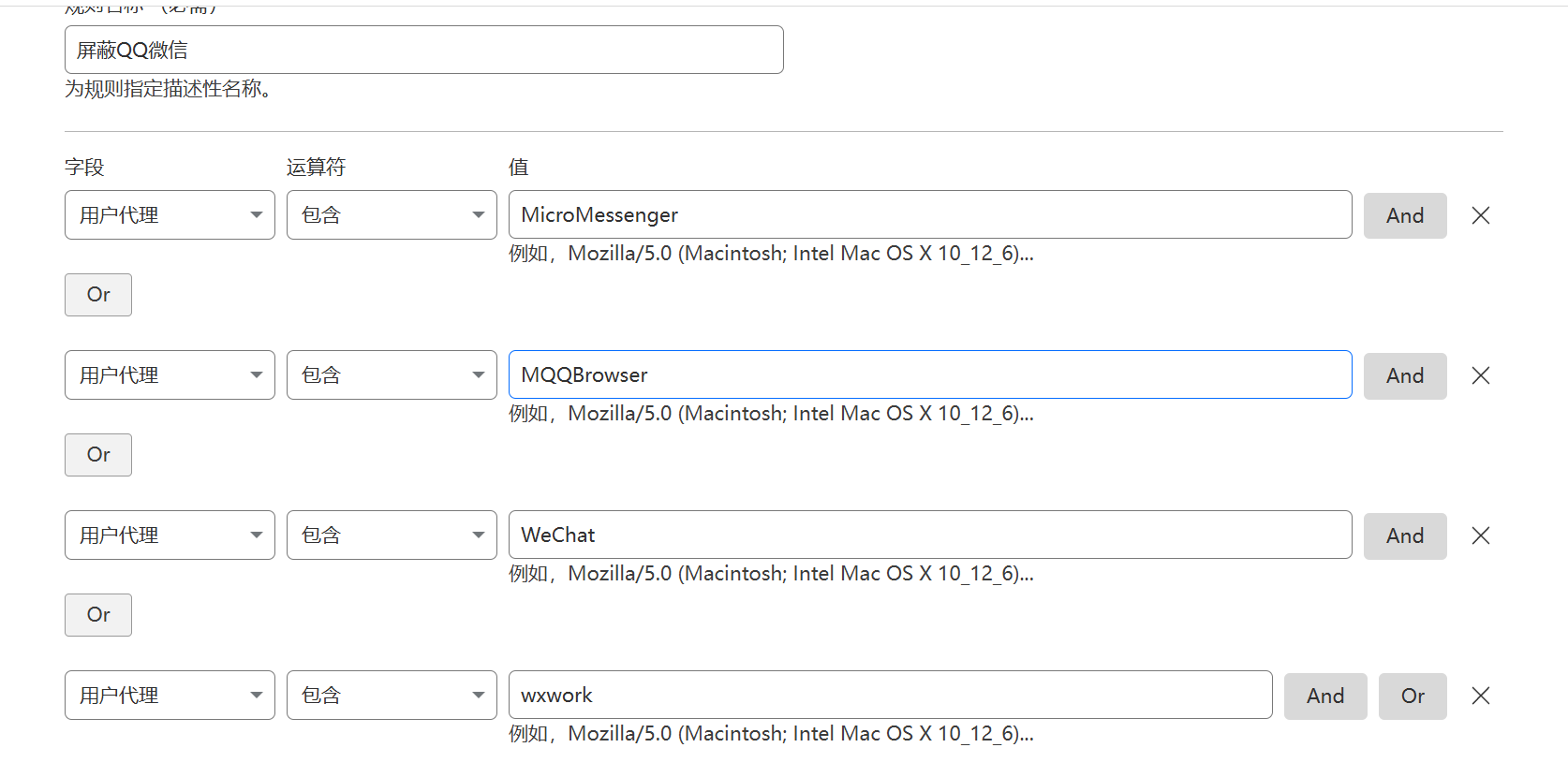Click Or button below WeChat row
The width and height of the screenshot is (1568, 777).
98,615
